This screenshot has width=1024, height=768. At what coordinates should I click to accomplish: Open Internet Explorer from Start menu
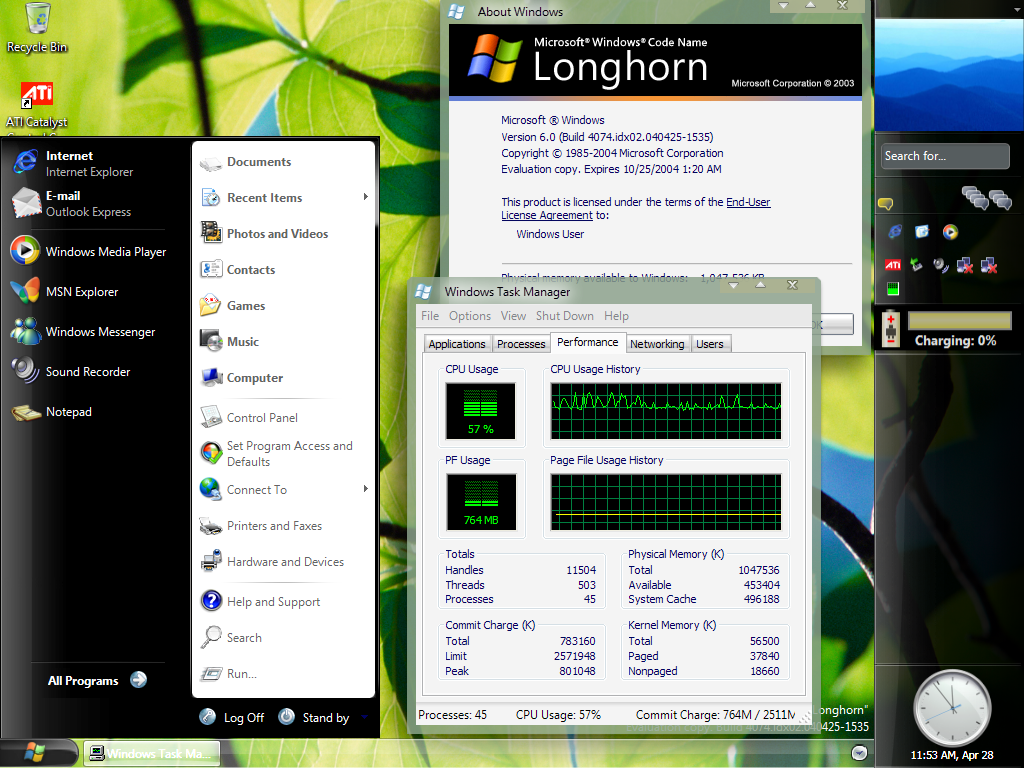click(x=89, y=163)
